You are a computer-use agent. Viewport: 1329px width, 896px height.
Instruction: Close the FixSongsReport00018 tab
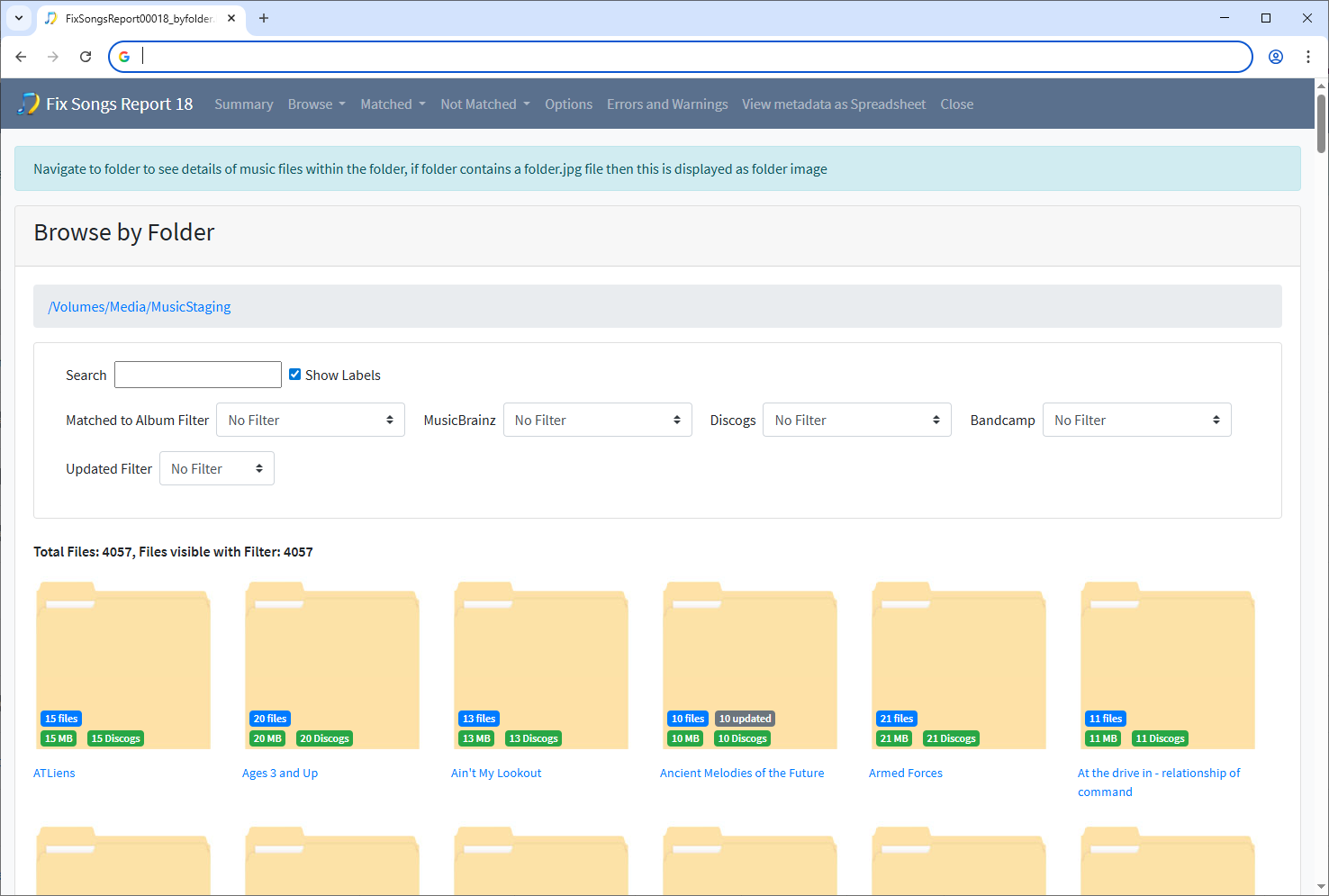(x=231, y=18)
